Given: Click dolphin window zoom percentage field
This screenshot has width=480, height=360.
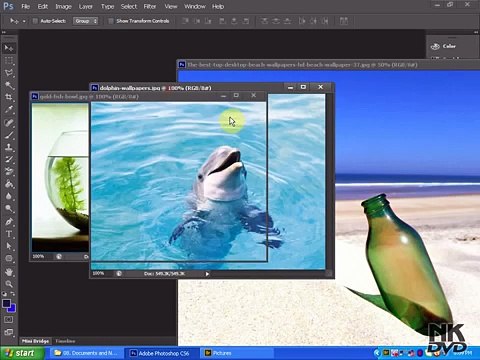Looking at the screenshot, I should click(x=99, y=273).
